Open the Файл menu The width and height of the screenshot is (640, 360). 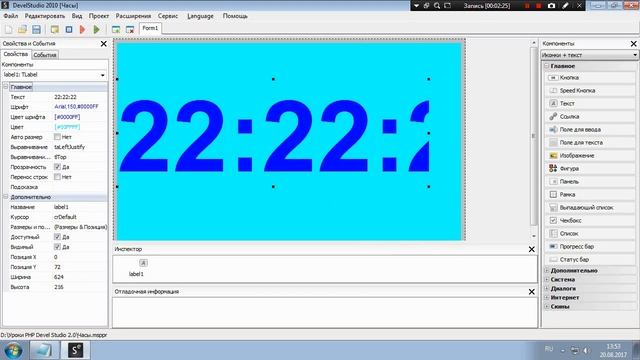pyautogui.click(x=11, y=16)
